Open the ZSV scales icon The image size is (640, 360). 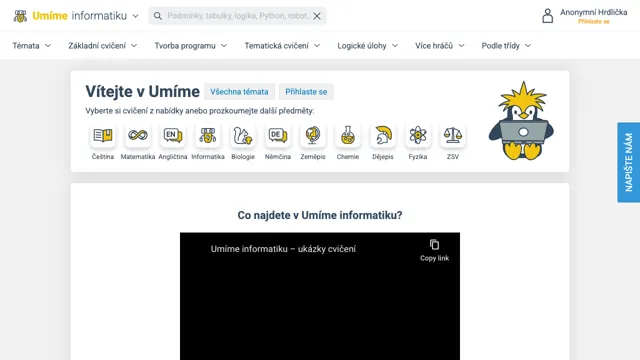[453, 135]
